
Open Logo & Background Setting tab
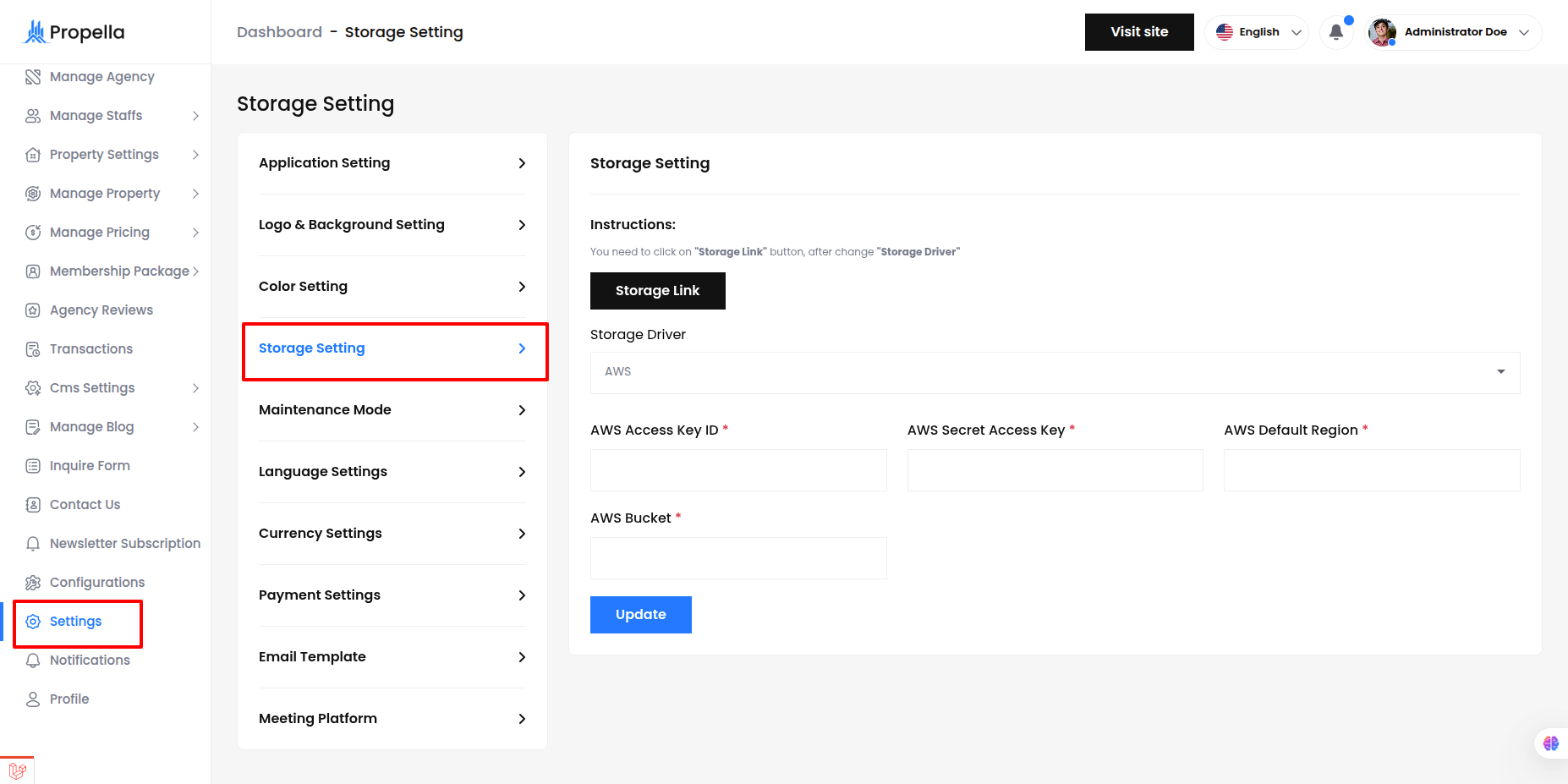pos(392,225)
